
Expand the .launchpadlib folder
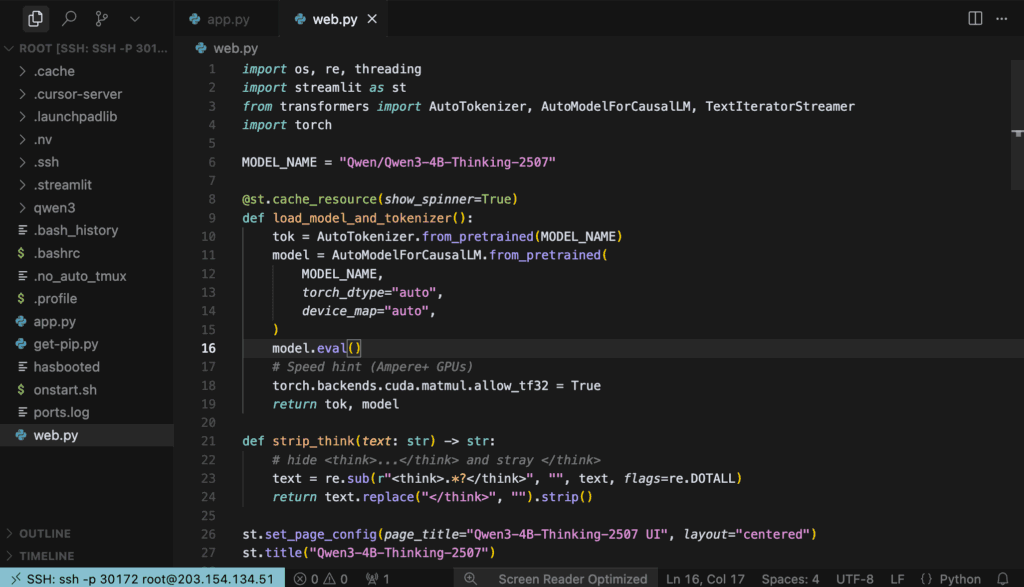tap(87, 117)
